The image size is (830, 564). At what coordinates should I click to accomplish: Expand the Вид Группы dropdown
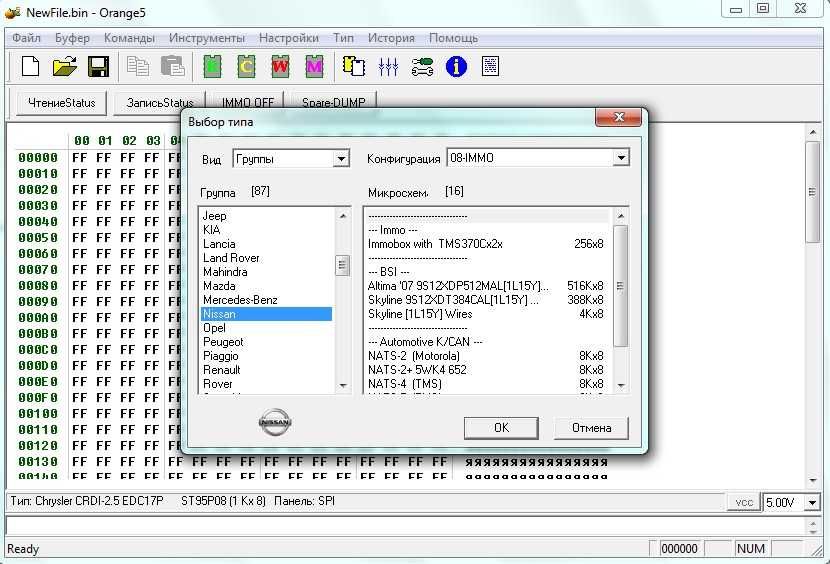[341, 158]
